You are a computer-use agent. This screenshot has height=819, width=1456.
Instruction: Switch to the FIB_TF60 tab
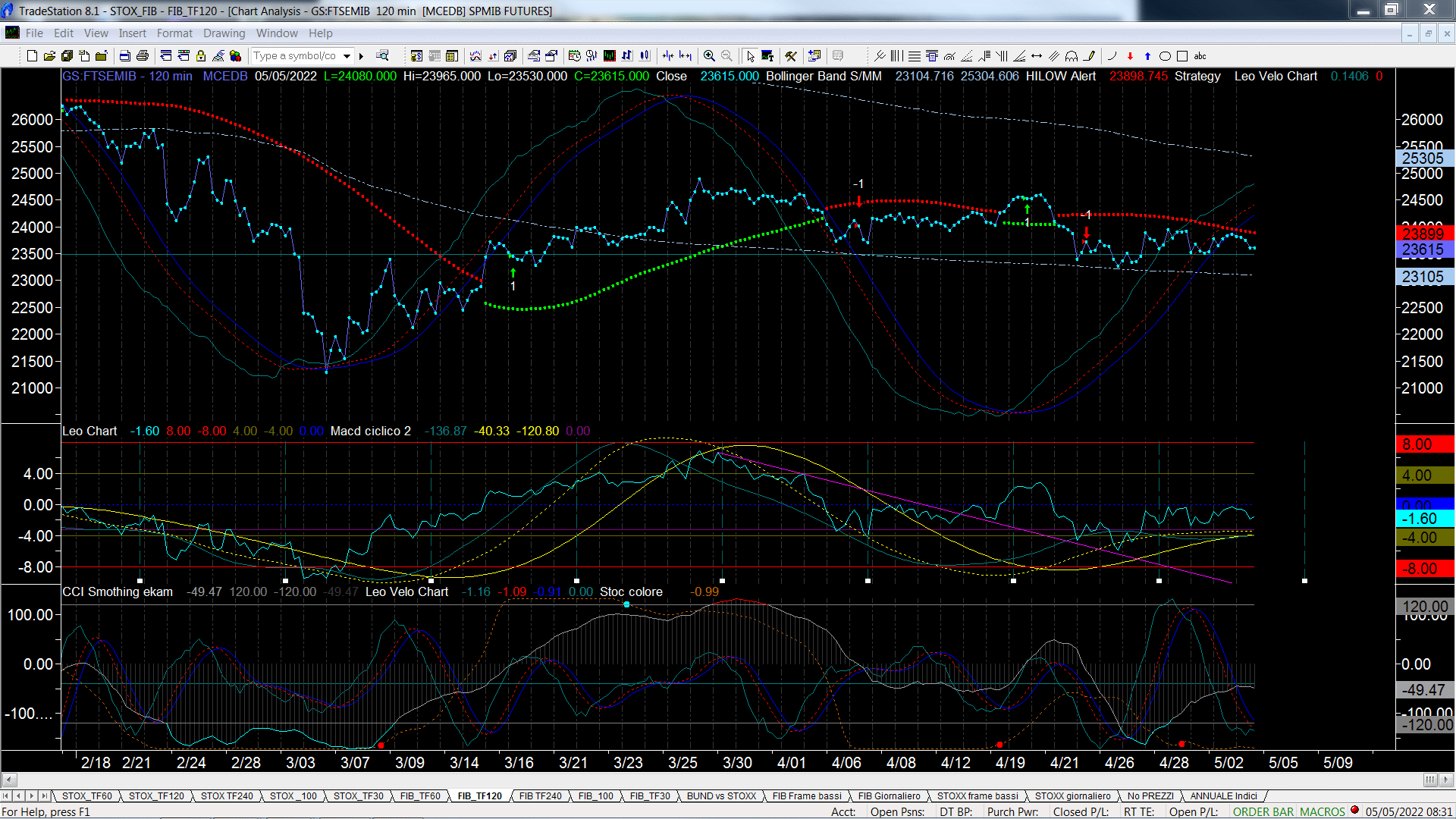[420, 796]
